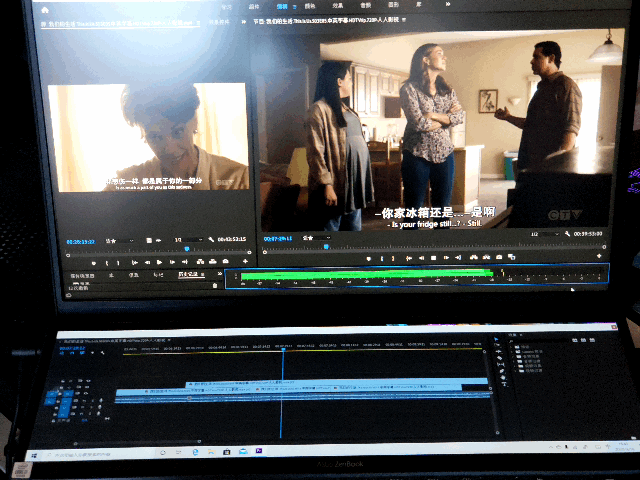Switch to the 图形 workspace tab
640x480 pixels.
[393, 5]
